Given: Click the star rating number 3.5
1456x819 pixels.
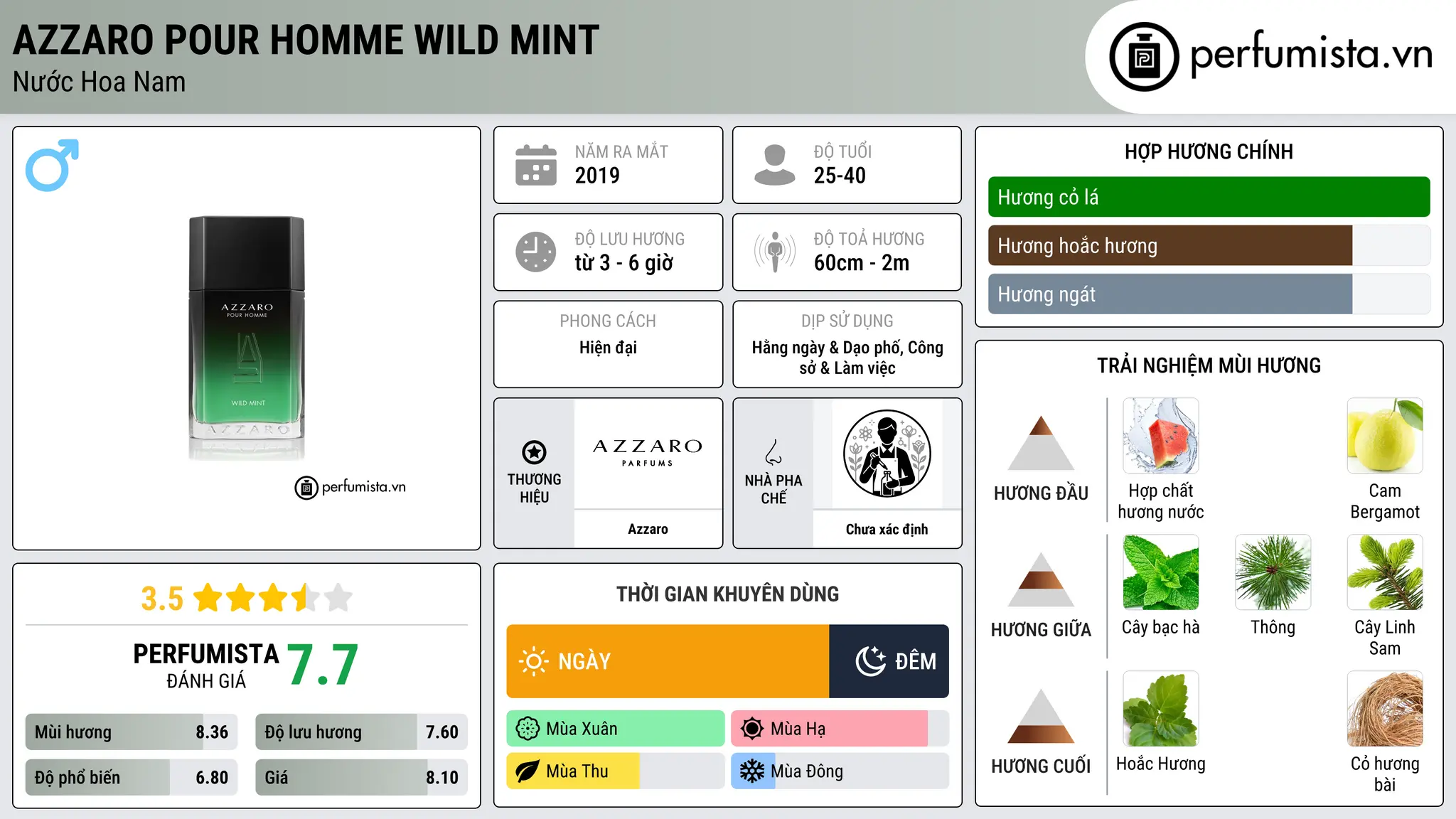Looking at the screenshot, I should pos(162,599).
